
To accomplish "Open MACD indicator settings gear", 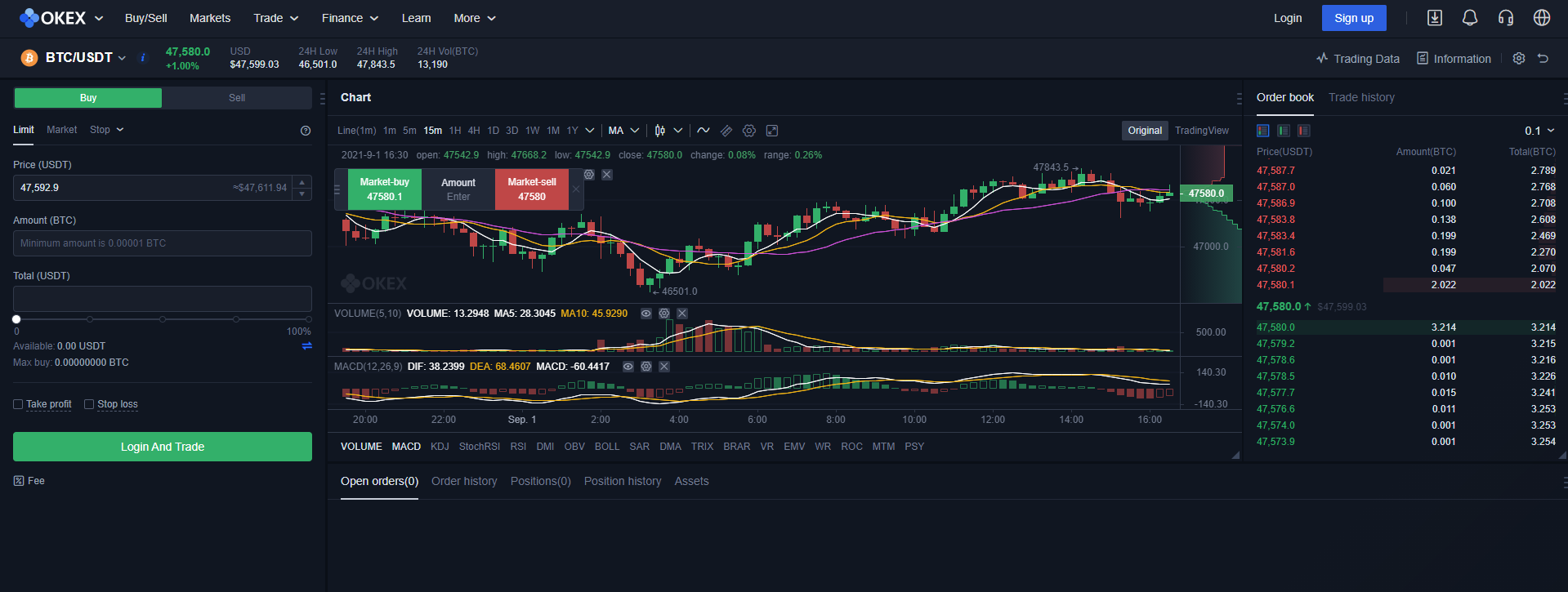I will (x=646, y=367).
